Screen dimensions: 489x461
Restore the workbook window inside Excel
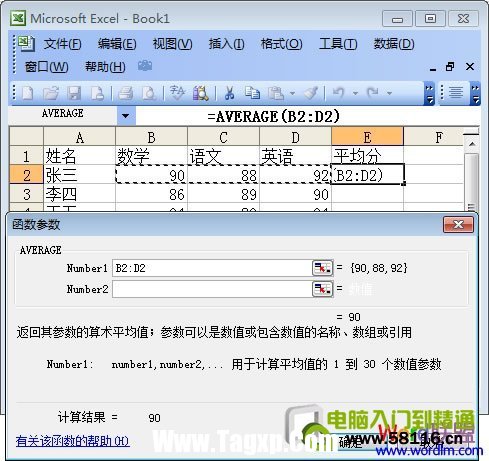(x=450, y=67)
